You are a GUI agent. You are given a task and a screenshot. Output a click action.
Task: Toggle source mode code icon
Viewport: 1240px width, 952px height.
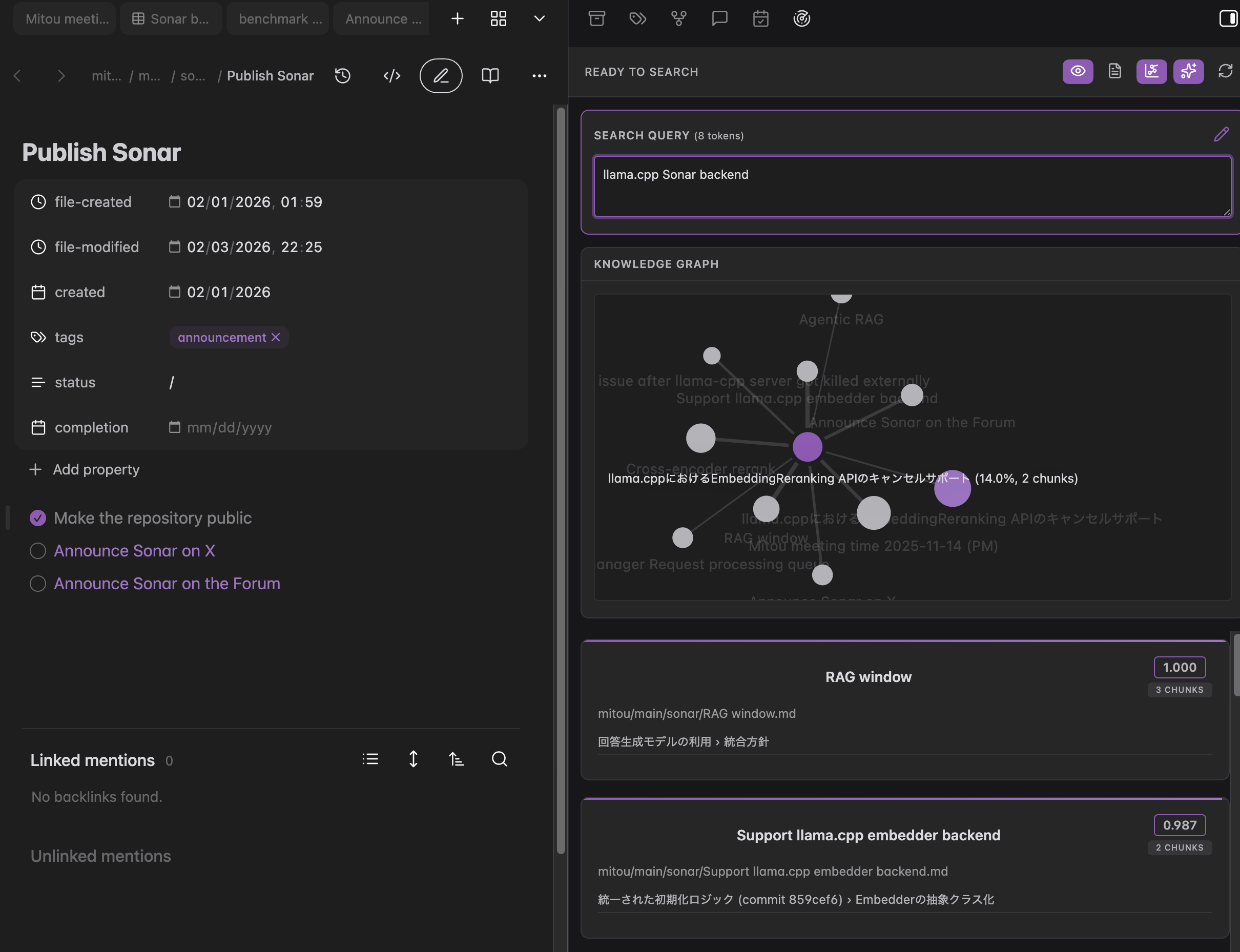pyautogui.click(x=391, y=75)
